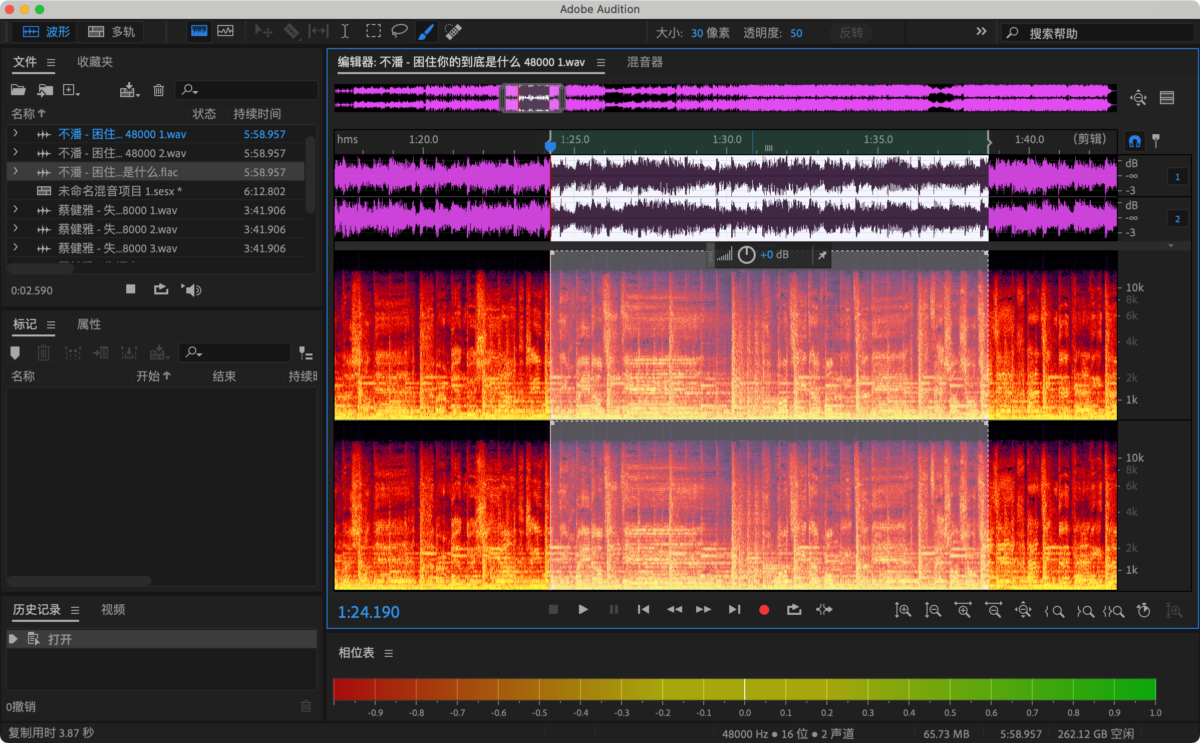Screen dimensions: 1200x743
Task: Click the 反转 button
Action: [851, 32]
